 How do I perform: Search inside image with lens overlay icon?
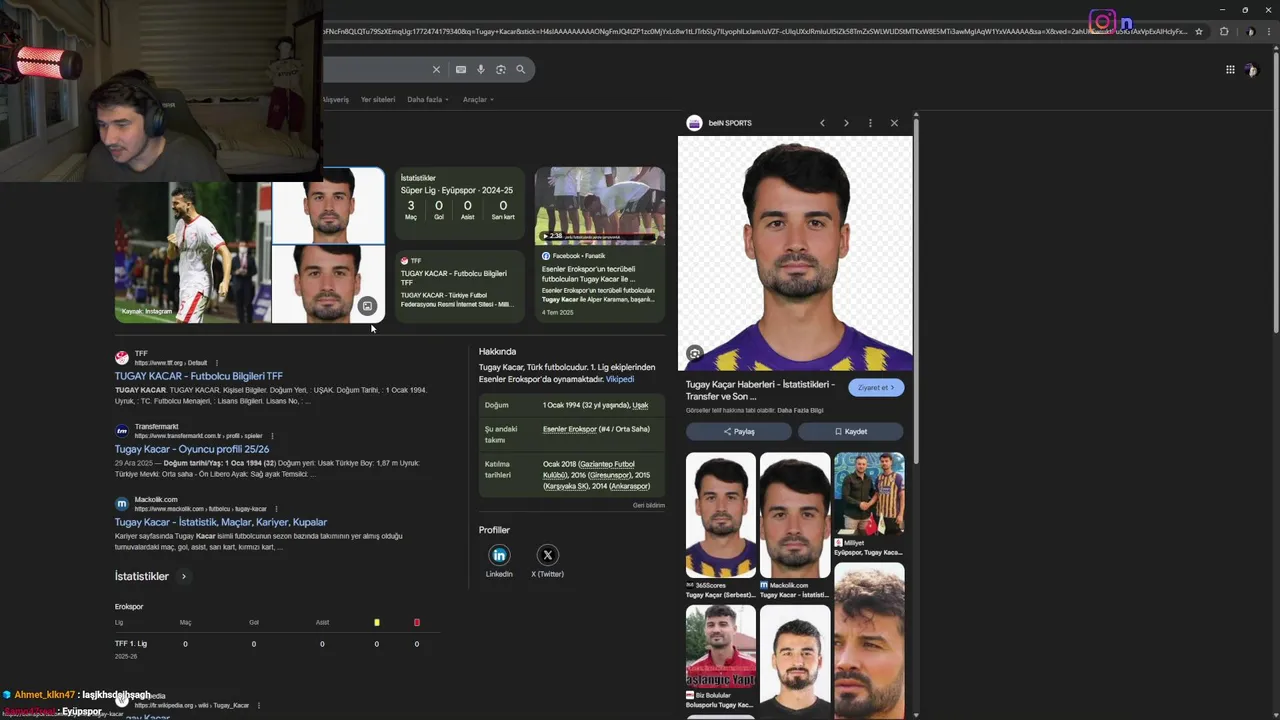click(x=695, y=353)
